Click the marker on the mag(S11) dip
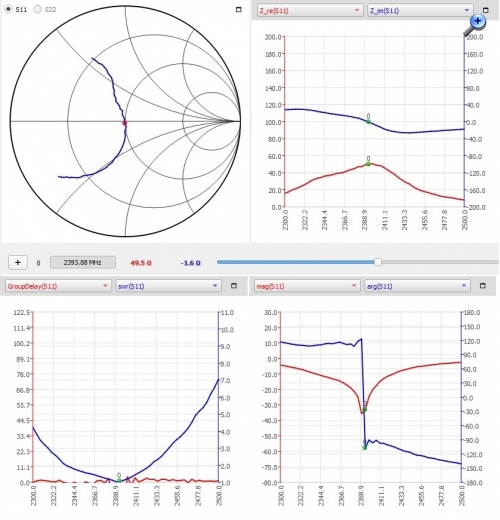Viewport: 500px width, 520px height. coord(365,409)
